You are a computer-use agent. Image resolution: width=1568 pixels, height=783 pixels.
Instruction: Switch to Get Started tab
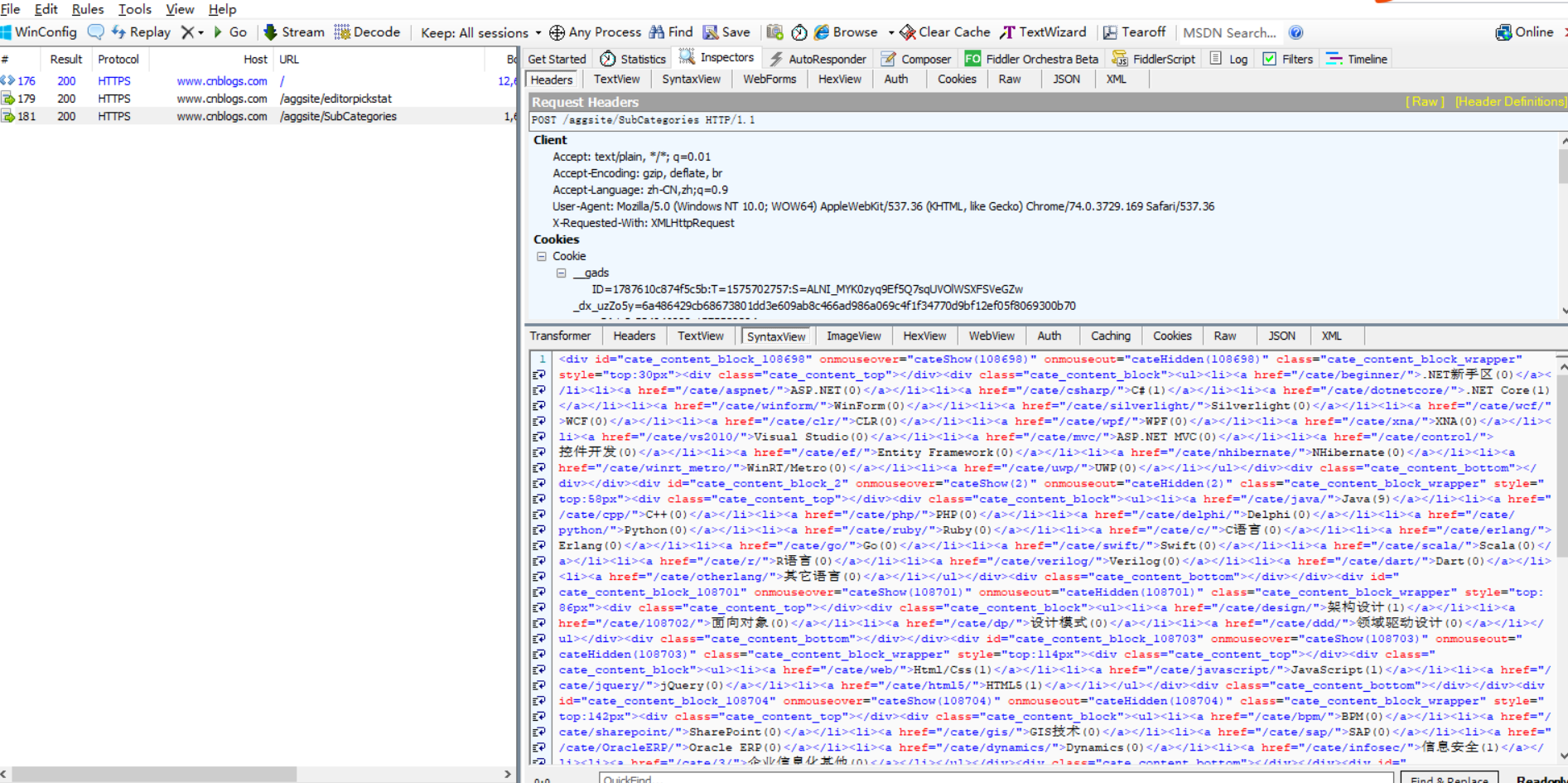point(557,59)
